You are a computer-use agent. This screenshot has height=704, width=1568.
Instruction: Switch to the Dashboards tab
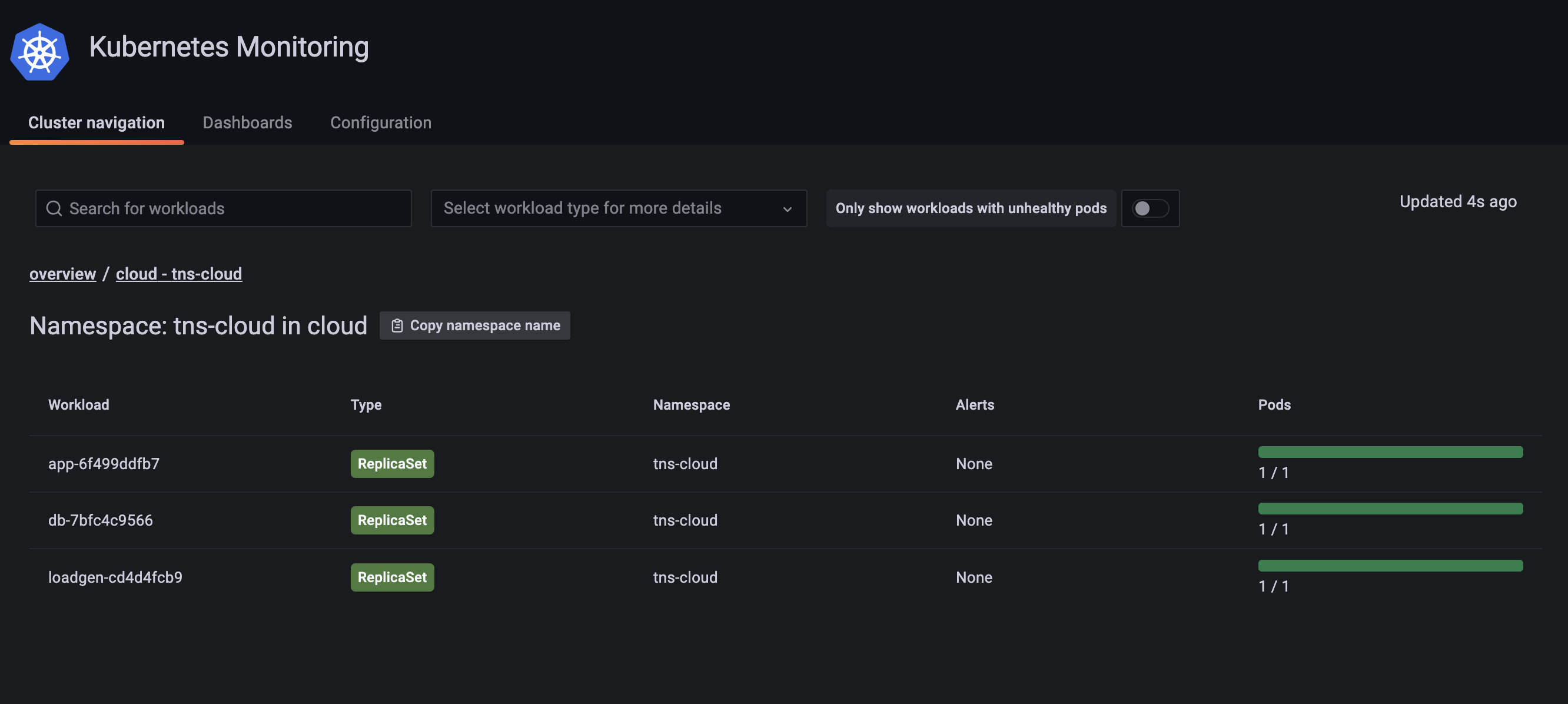pos(247,122)
